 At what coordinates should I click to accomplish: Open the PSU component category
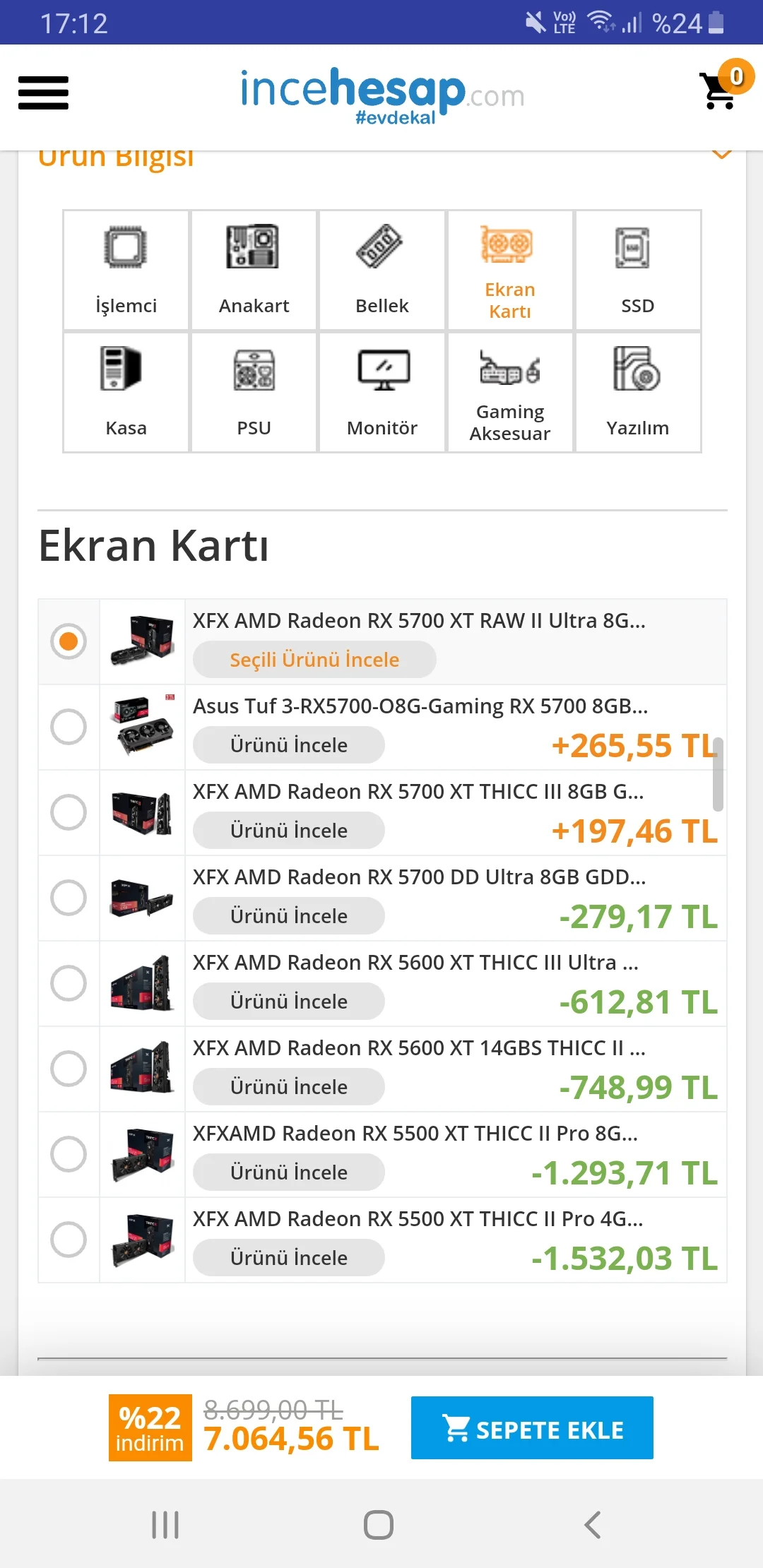(254, 392)
